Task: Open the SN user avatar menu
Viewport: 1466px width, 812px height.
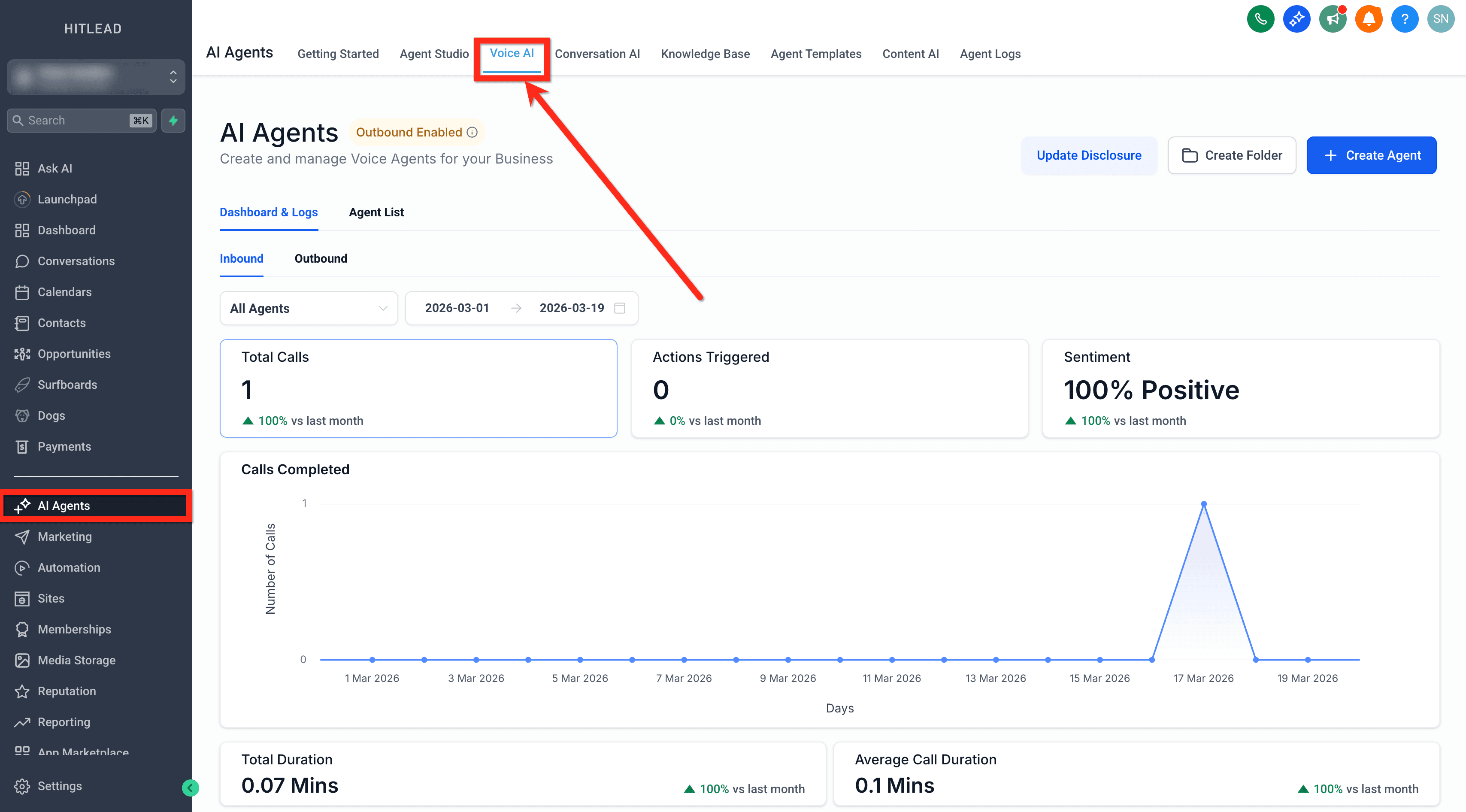Action: (1440, 19)
